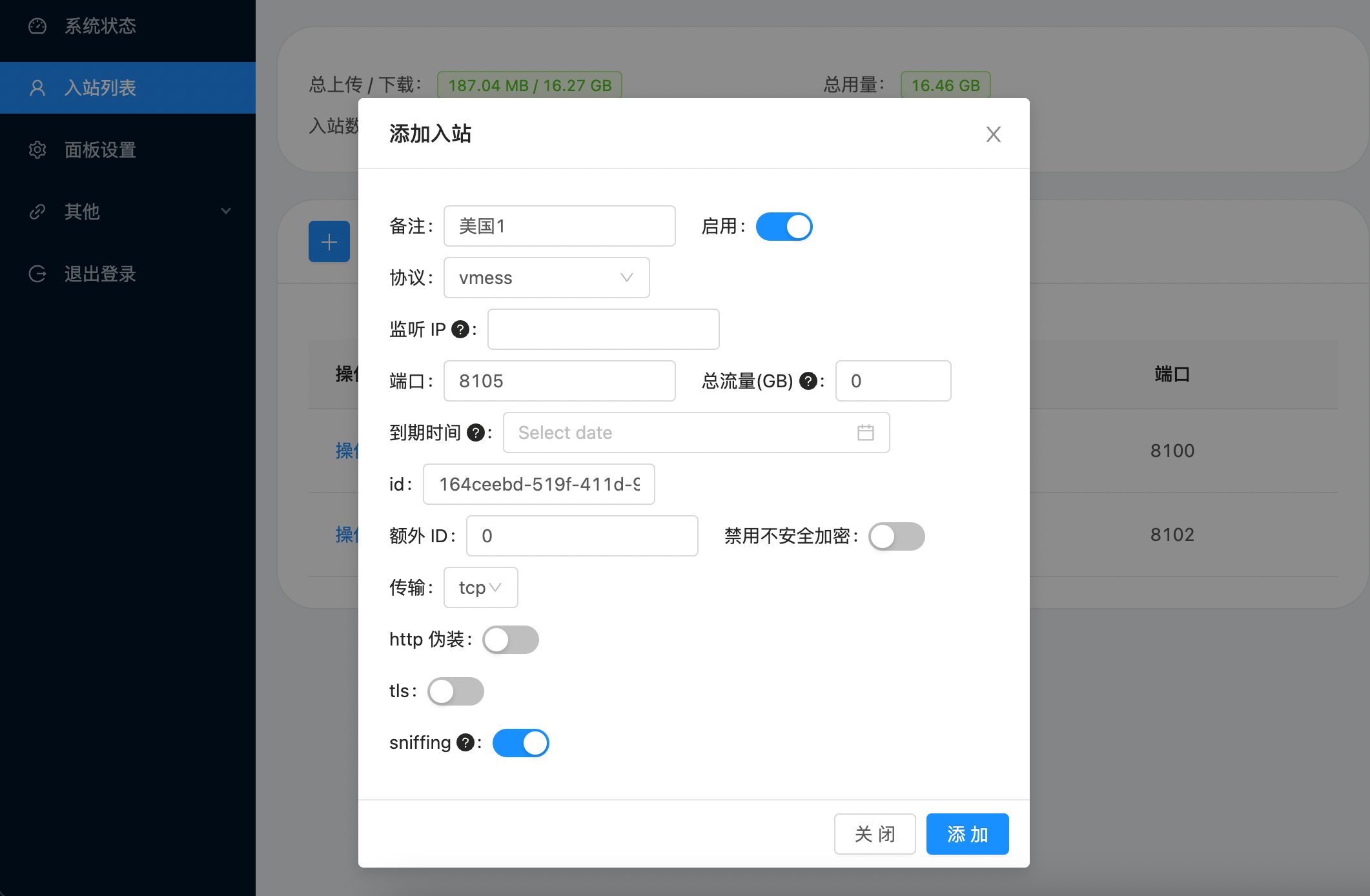
Task: Click the logout icon in sidebar
Action: 37,274
